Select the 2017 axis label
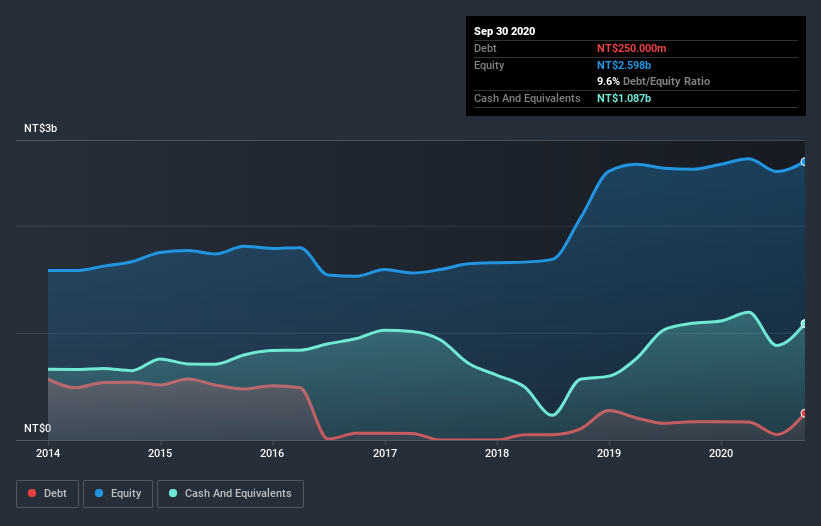This screenshot has width=821, height=526. (x=385, y=453)
